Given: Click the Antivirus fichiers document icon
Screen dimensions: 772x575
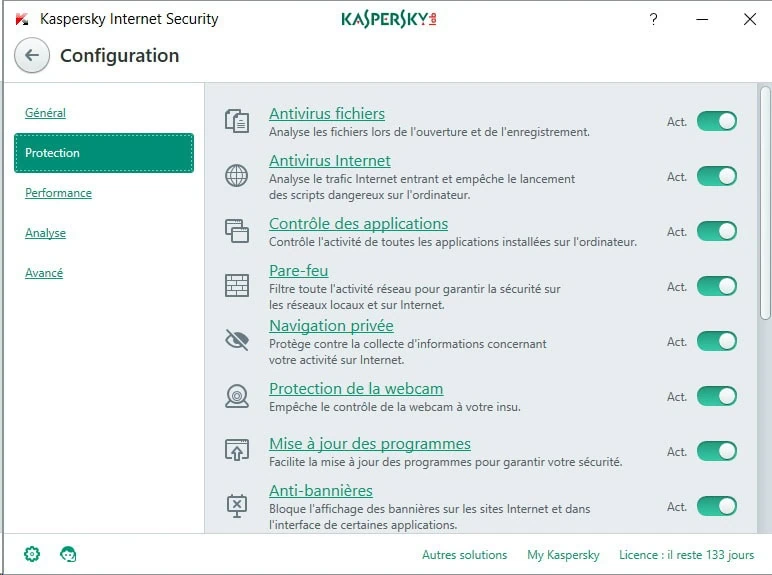Looking at the screenshot, I should tap(236, 121).
